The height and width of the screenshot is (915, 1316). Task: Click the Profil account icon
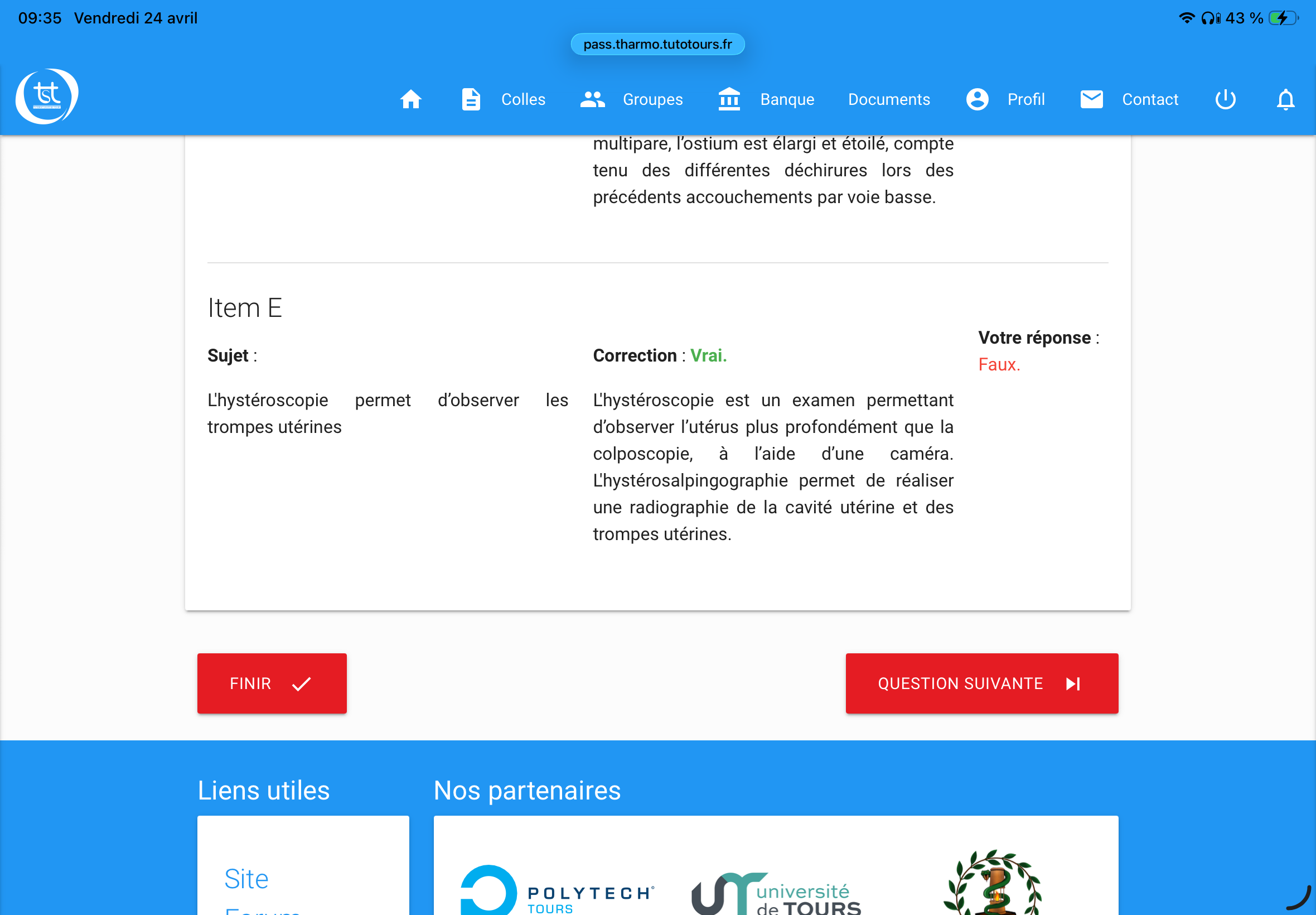(977, 99)
